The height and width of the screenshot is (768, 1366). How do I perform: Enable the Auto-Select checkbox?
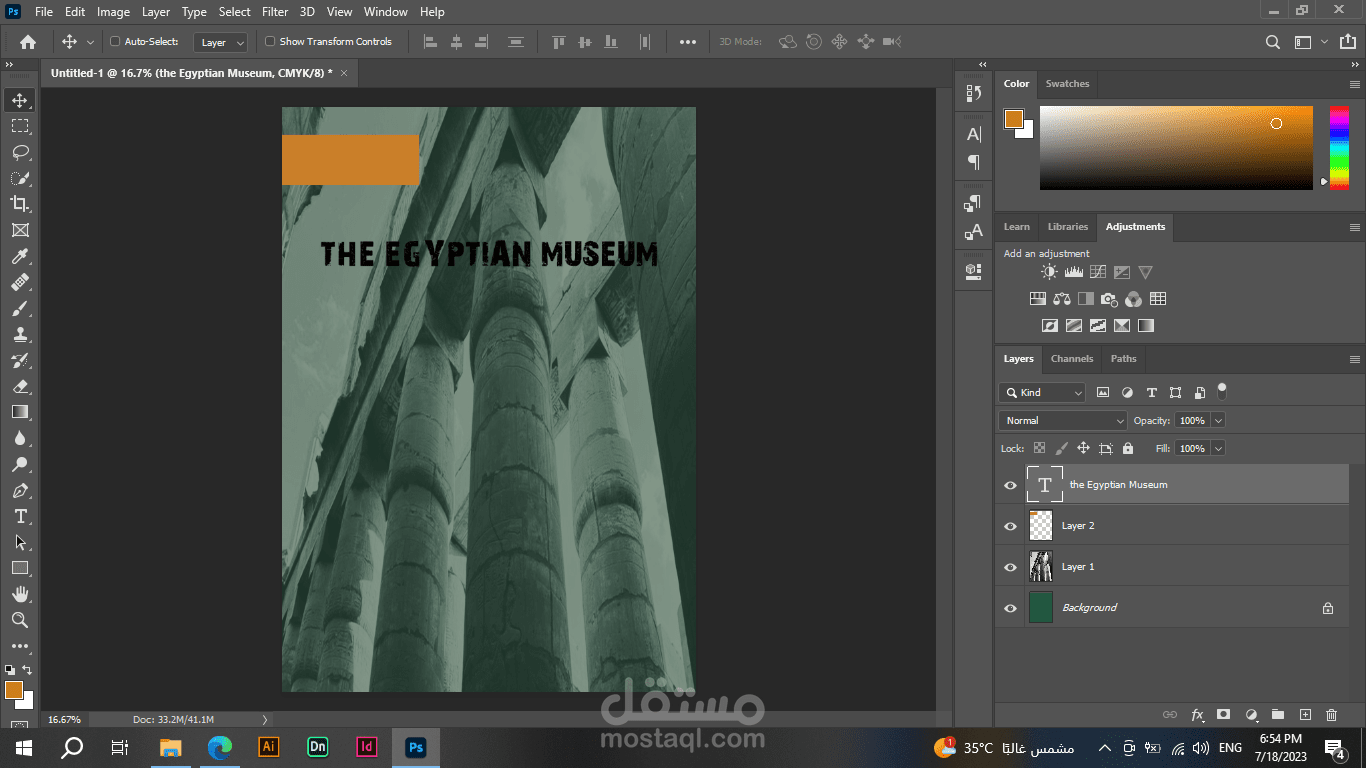(115, 42)
